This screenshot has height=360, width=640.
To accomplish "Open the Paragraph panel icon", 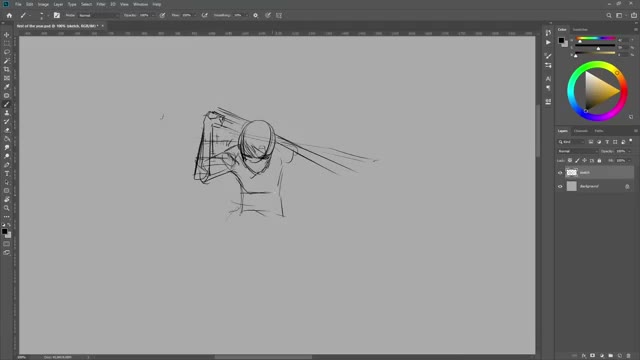I will (548, 88).
